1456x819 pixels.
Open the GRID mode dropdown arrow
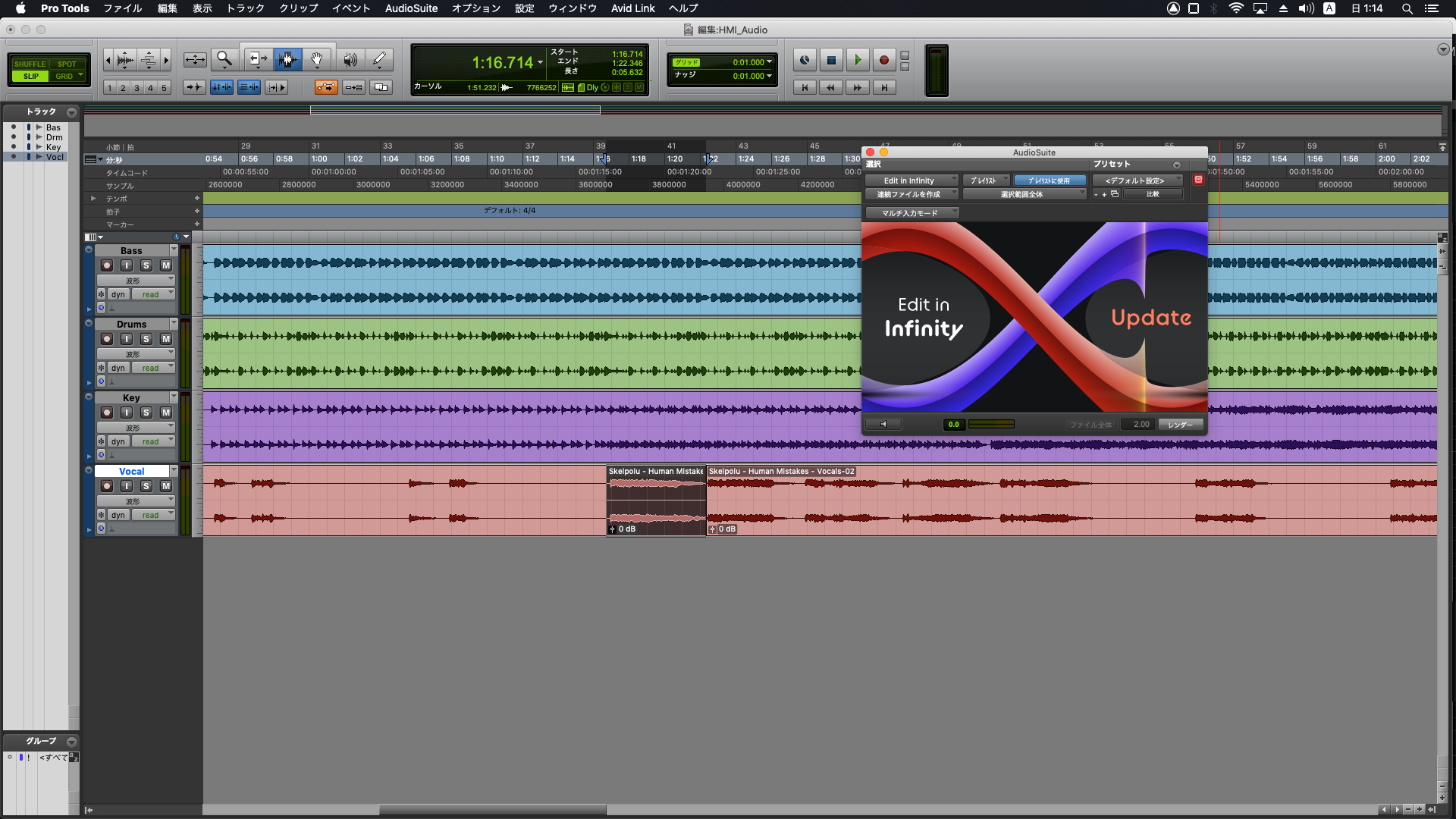[80, 75]
